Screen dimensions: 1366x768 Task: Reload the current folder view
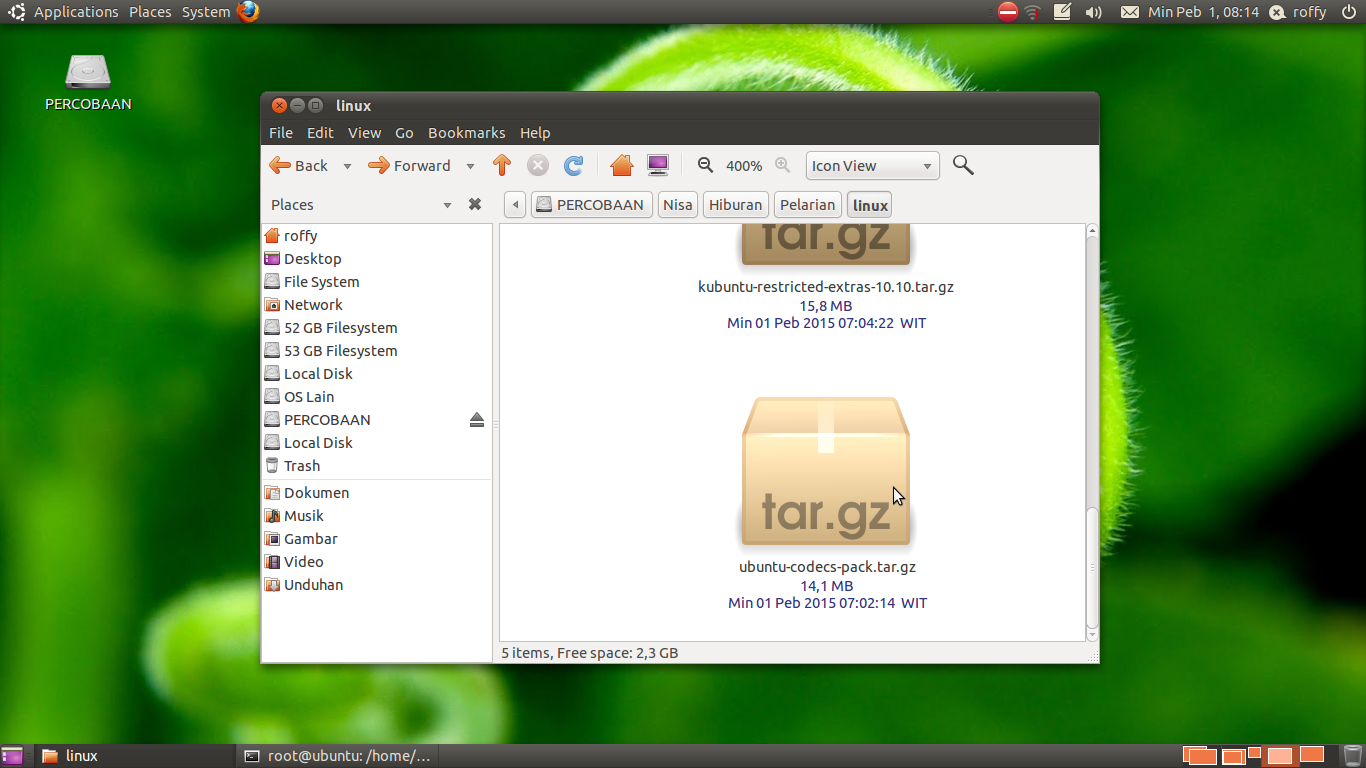pyautogui.click(x=573, y=166)
